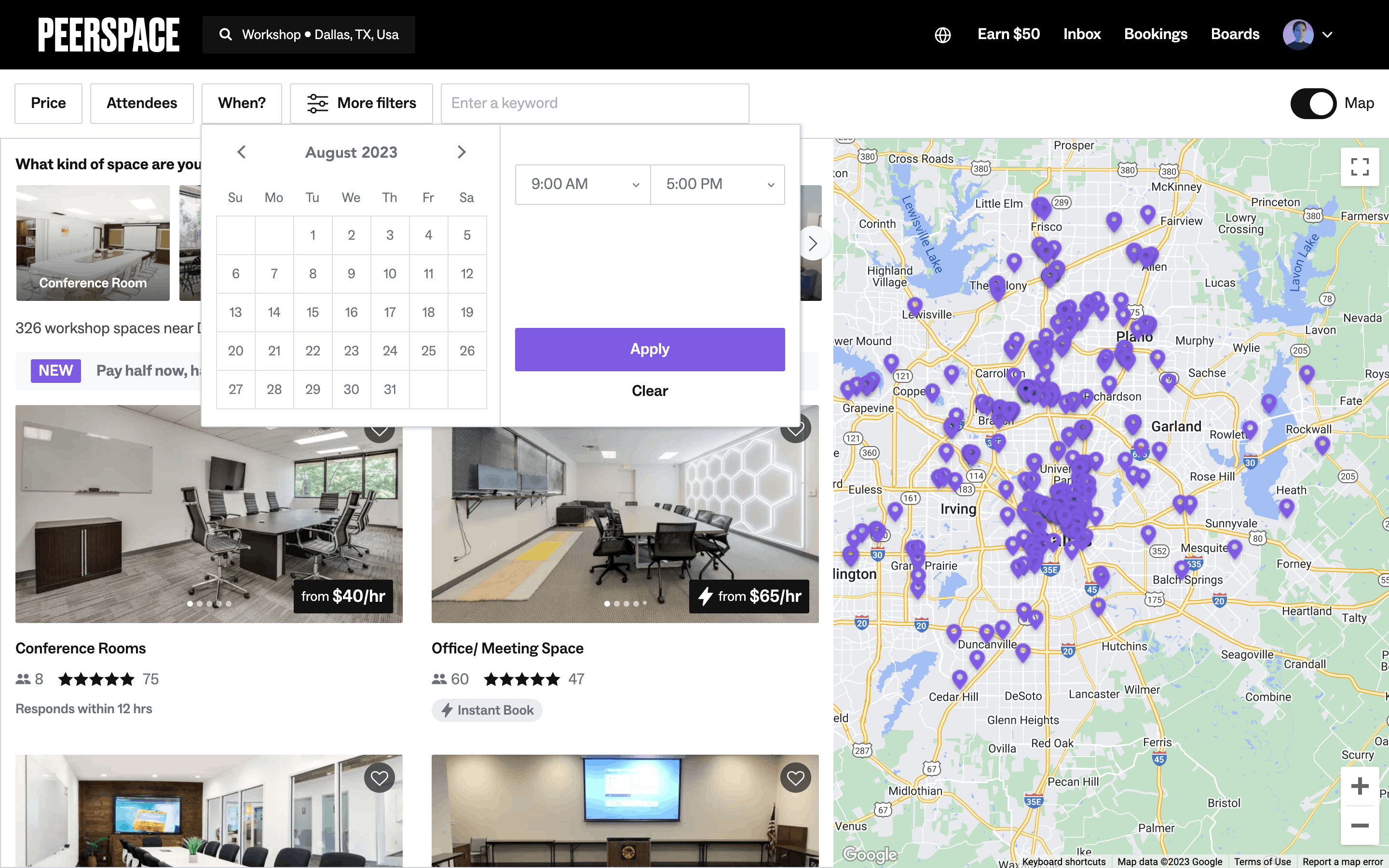This screenshot has height=868, width=1389.
Task: Click heart on bottom-right listing photo
Action: (795, 778)
